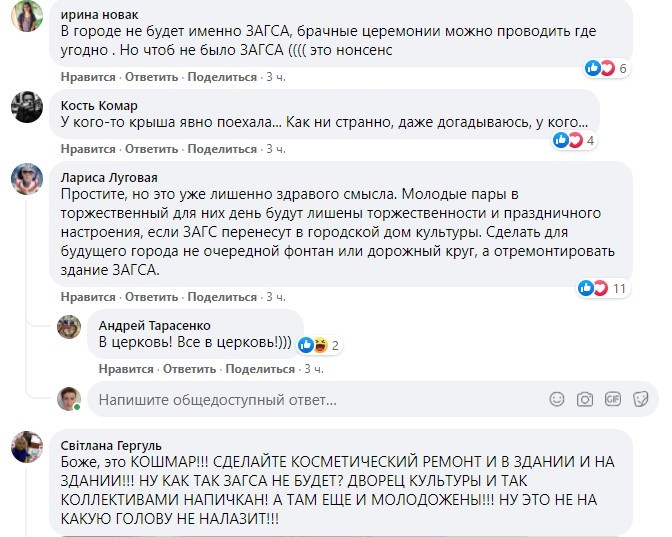Screen dimensions: 672x537
Task: Share Лариса Луговая's comment
Action: click(222, 297)
